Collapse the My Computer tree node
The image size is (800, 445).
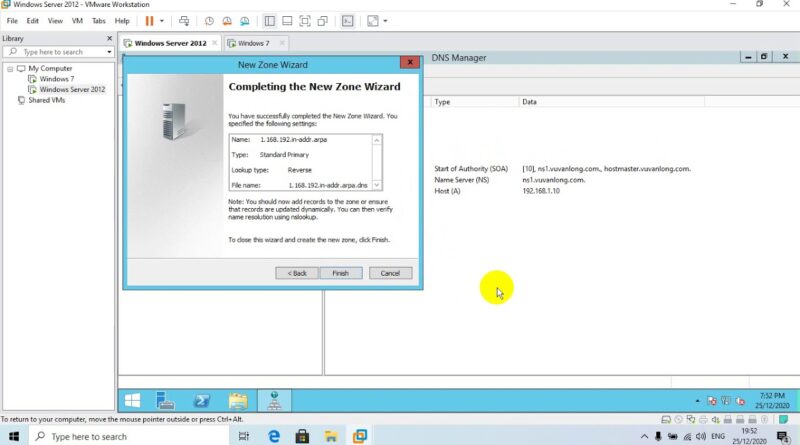click(10, 68)
